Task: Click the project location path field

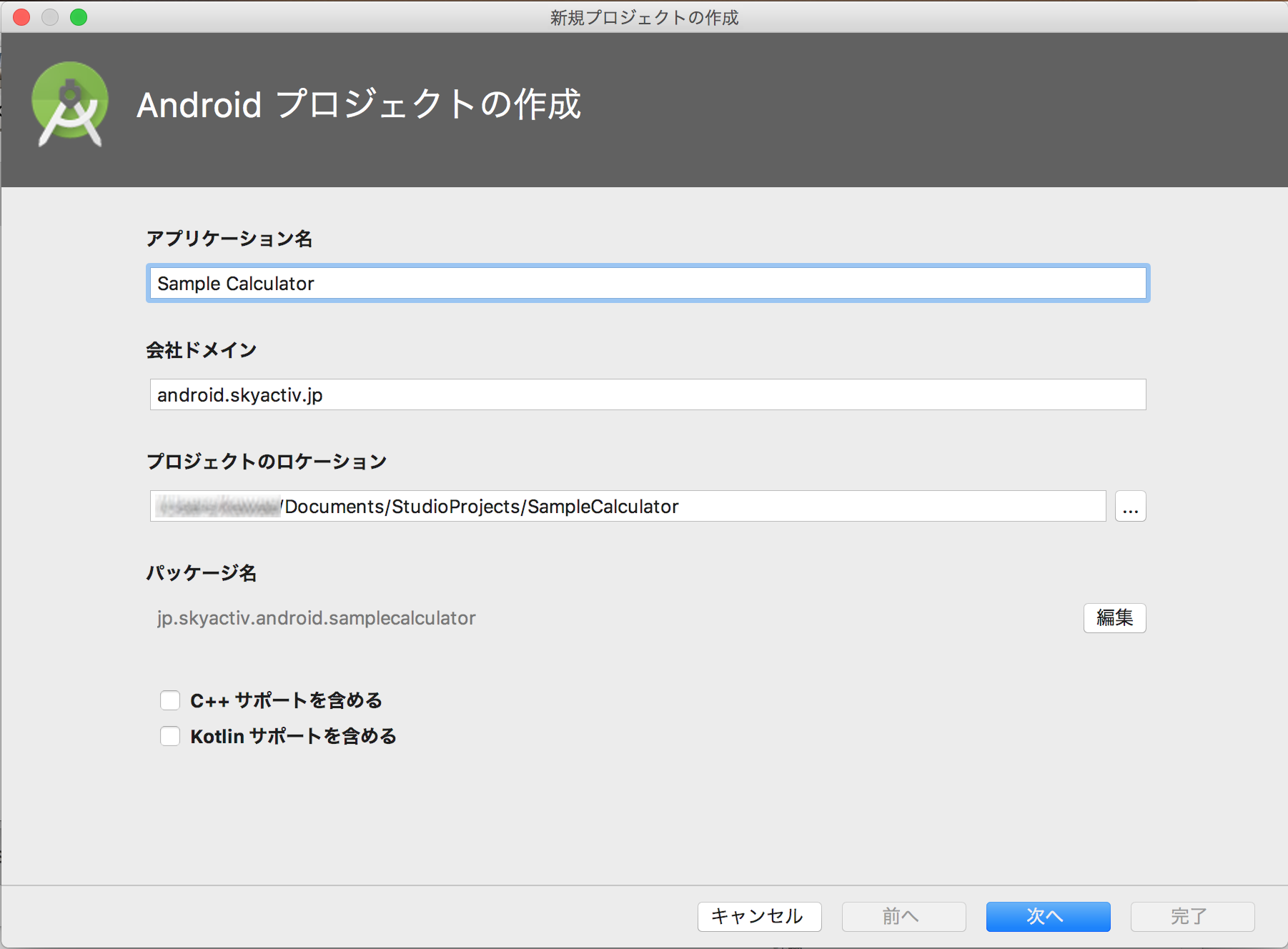Action: click(628, 506)
